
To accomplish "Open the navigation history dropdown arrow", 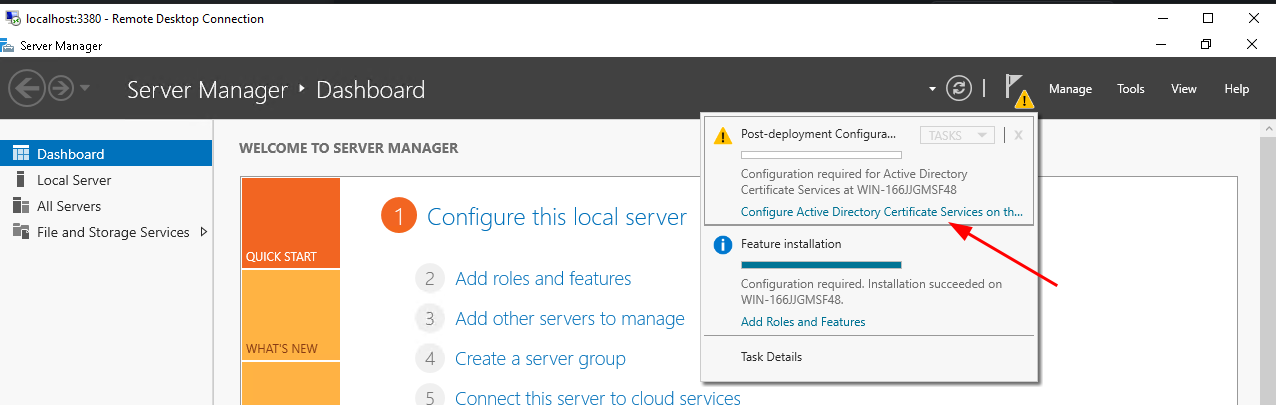I will click(85, 89).
